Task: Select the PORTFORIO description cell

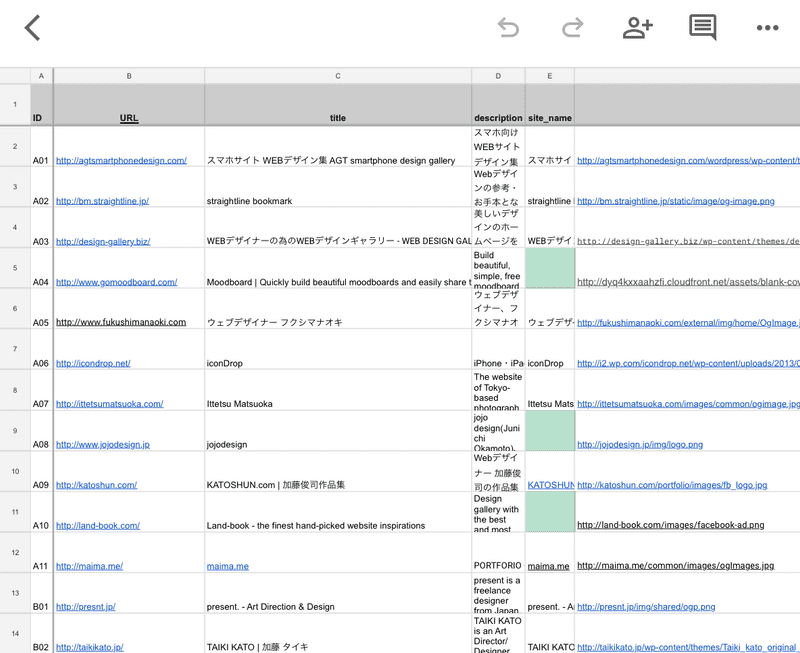Action: [x=498, y=552]
